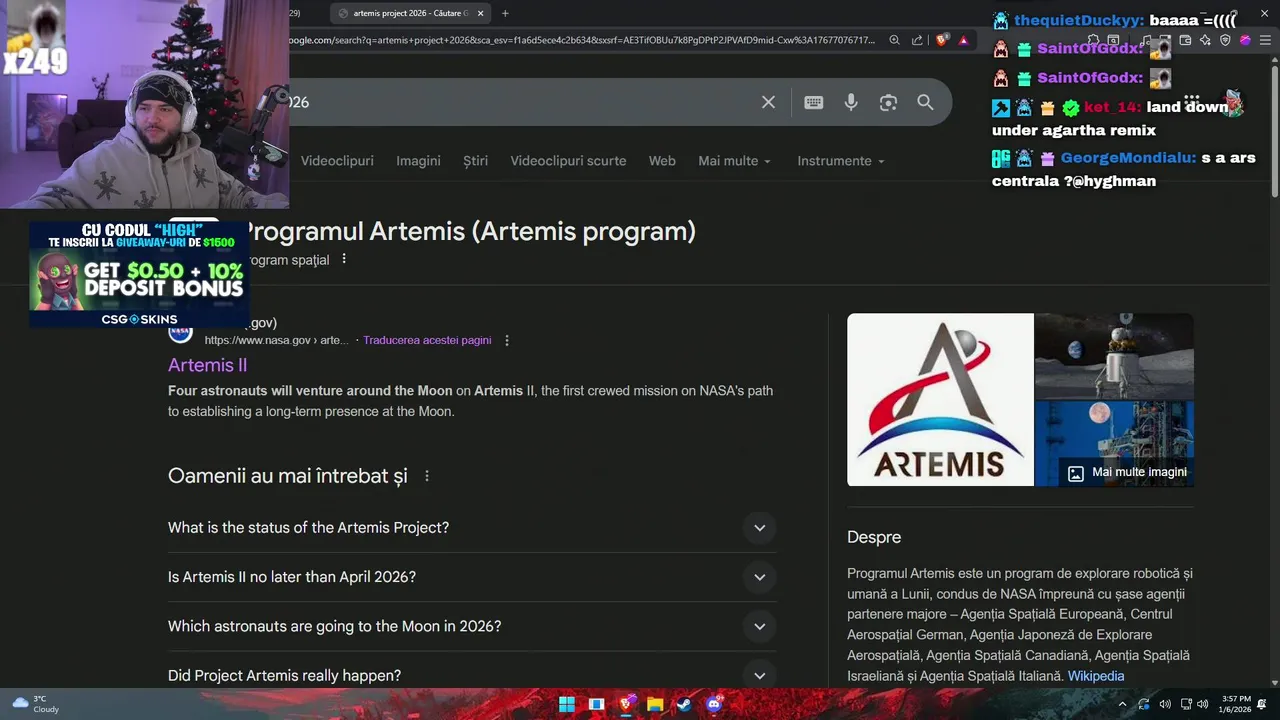Open three-dot menu beside Oamenii au mai întrebat și

[x=427, y=476]
